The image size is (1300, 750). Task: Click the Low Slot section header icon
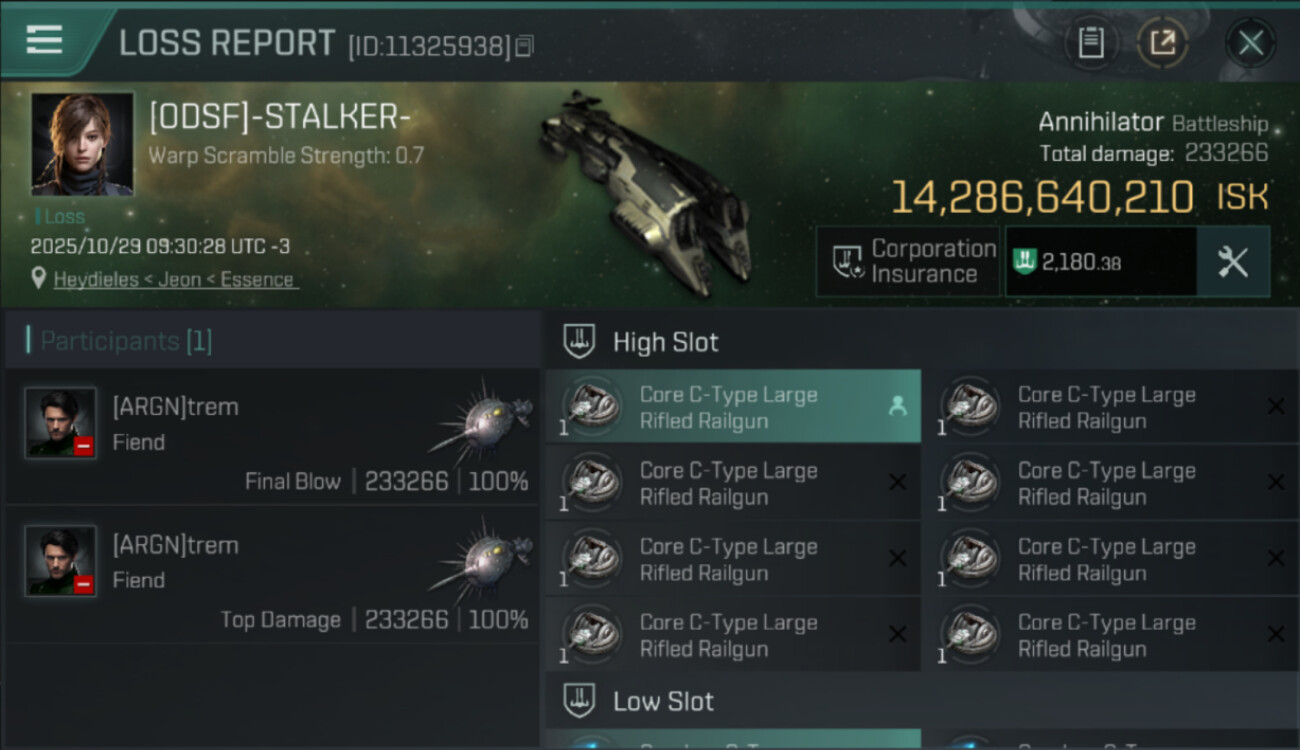579,700
